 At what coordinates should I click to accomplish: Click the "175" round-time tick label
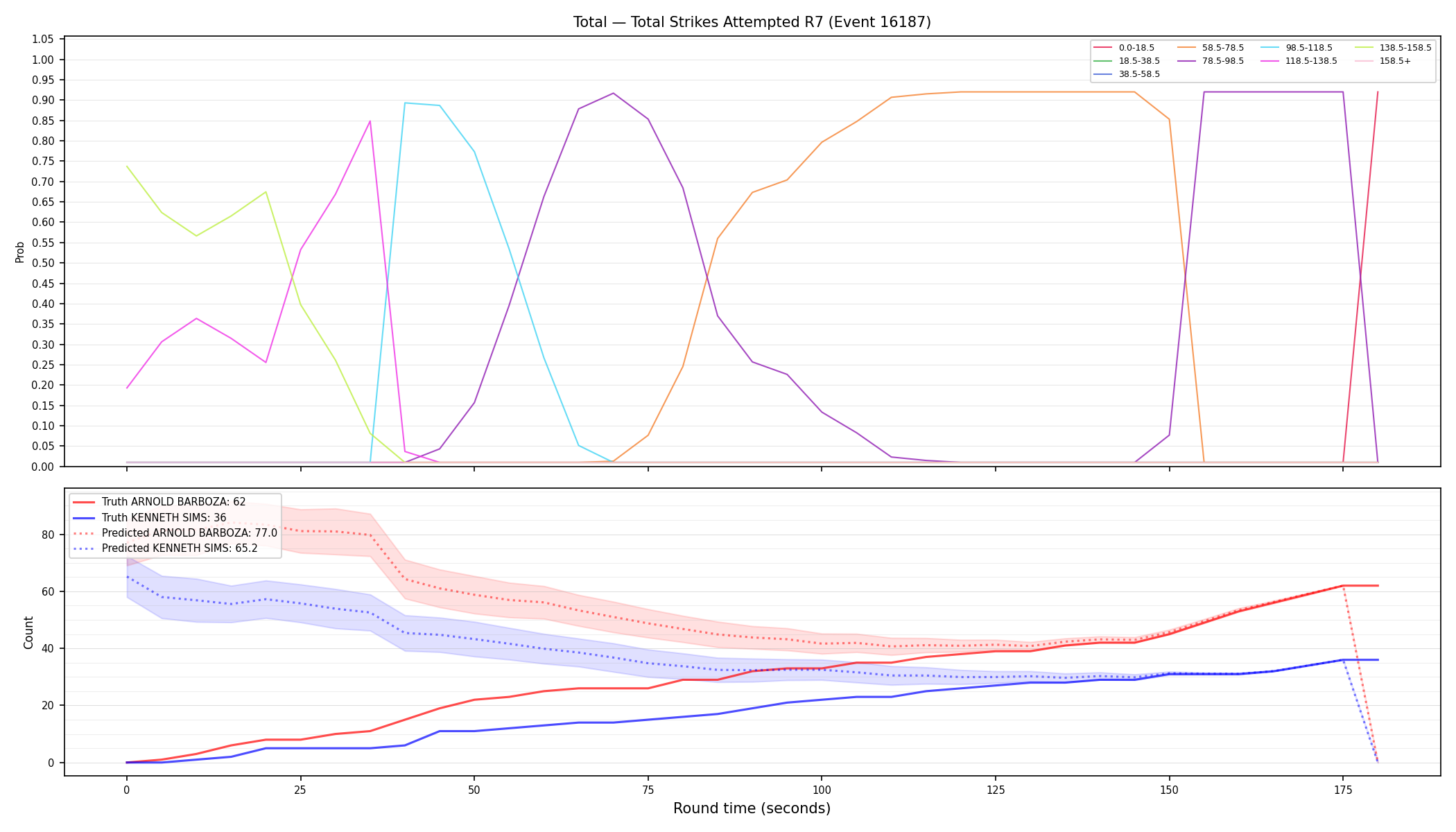1343,790
